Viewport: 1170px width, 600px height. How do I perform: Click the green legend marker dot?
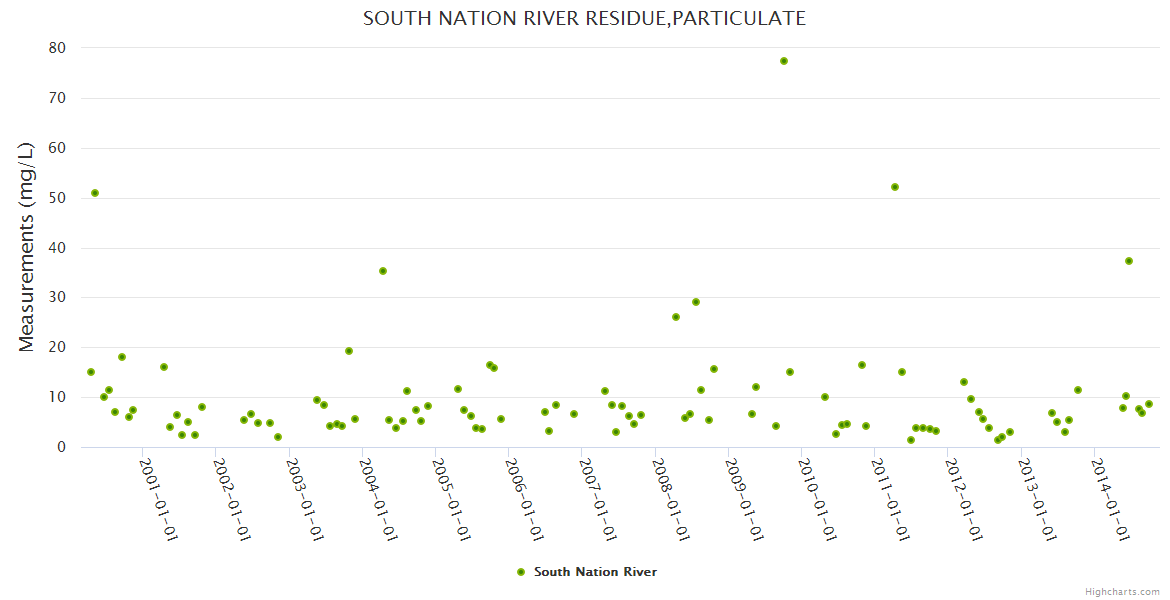point(520,572)
